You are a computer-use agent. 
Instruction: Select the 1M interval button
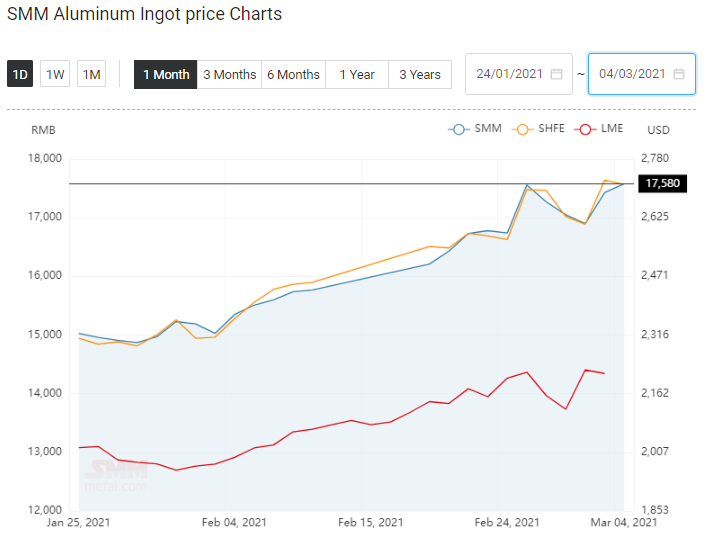click(92, 74)
